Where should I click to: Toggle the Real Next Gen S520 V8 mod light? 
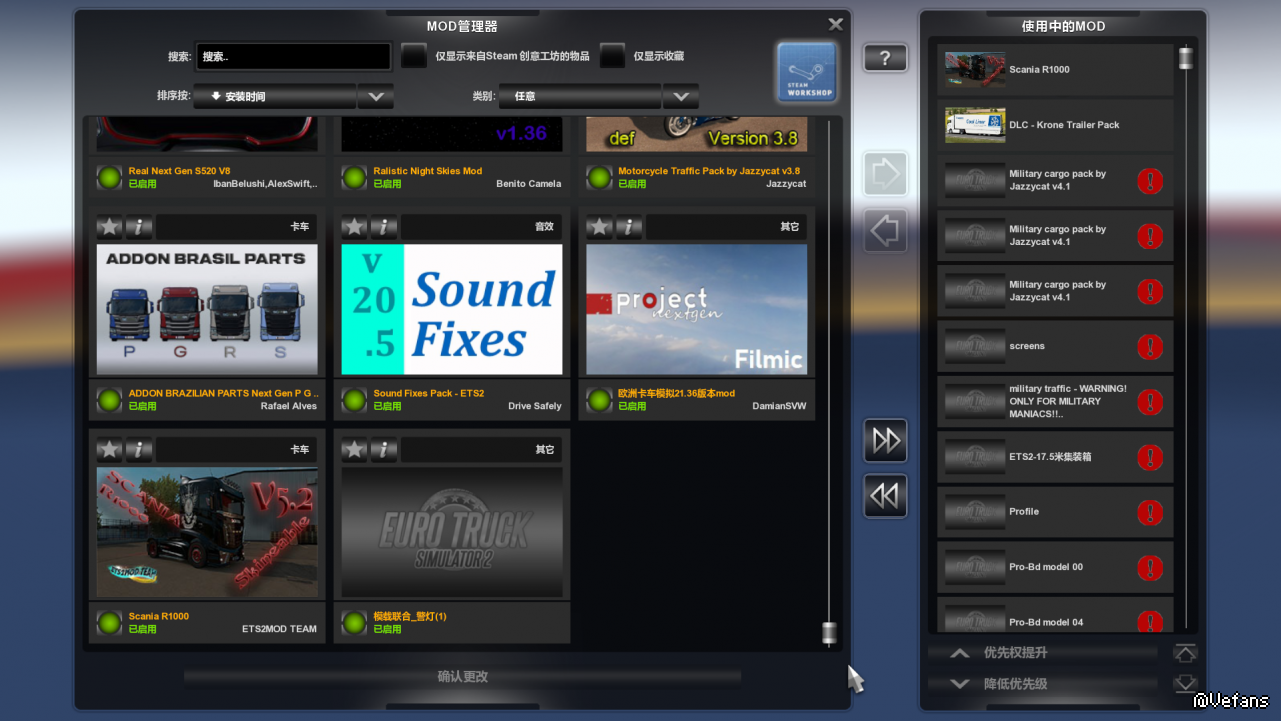(x=109, y=178)
